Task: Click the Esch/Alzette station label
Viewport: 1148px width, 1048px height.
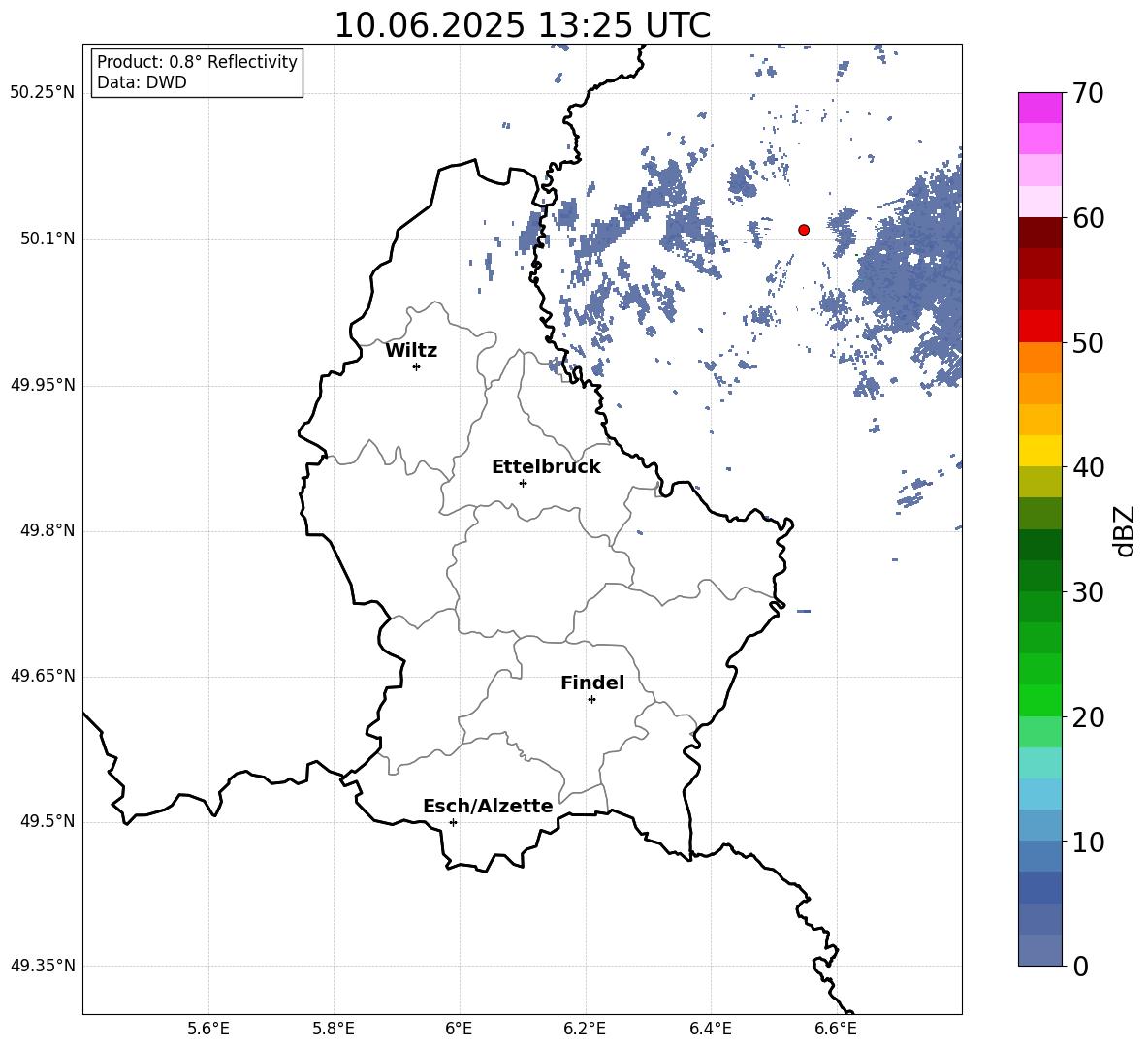Action: coord(488,806)
